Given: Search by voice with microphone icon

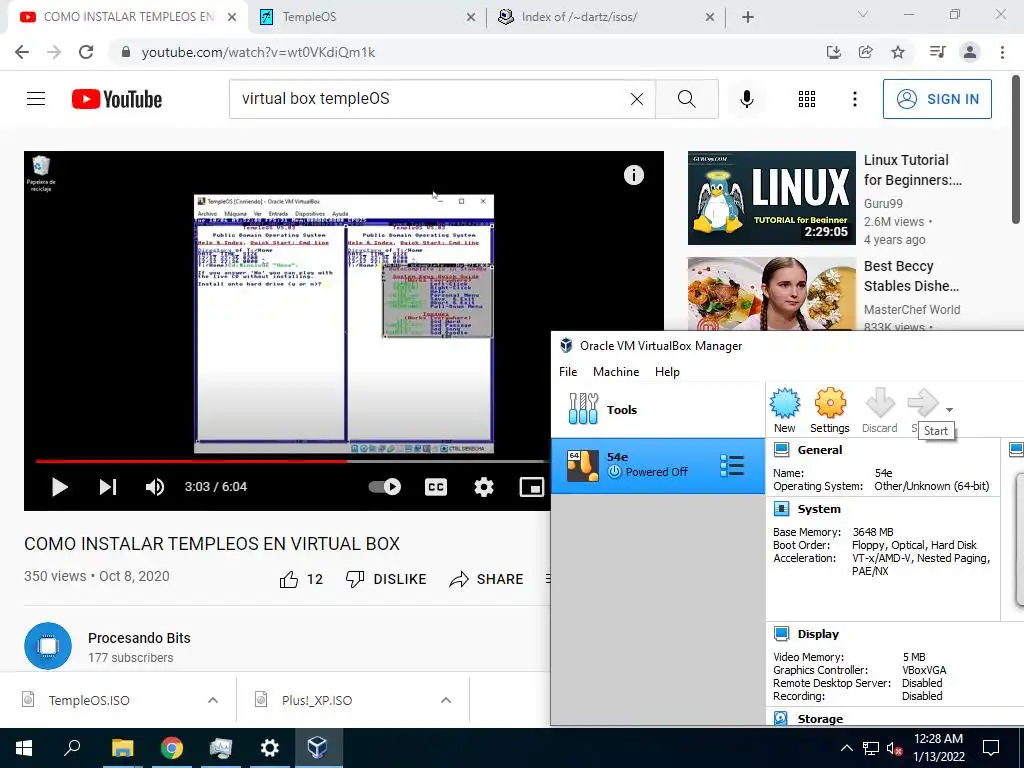Looking at the screenshot, I should point(746,99).
